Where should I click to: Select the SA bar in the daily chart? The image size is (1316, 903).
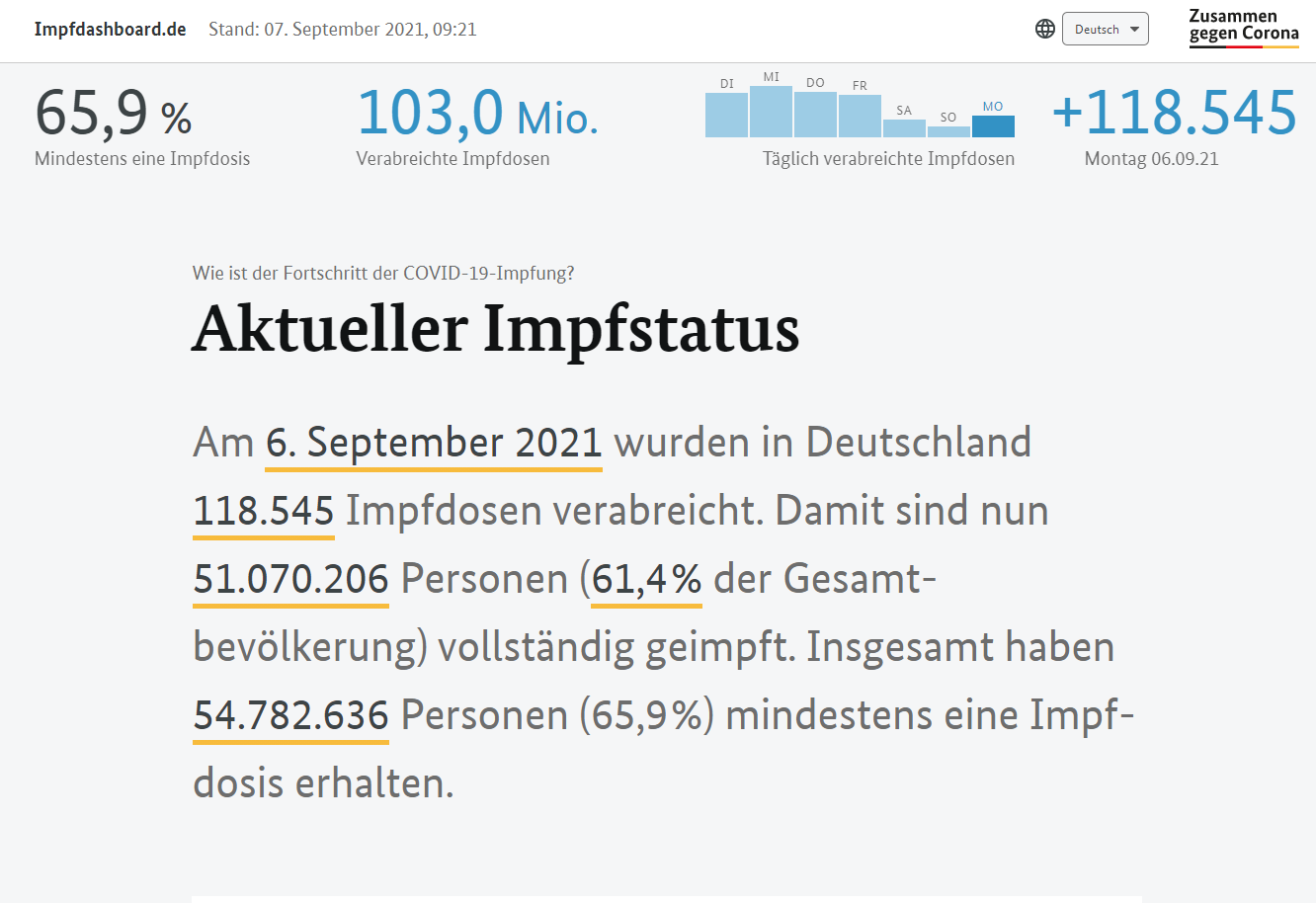[904, 128]
